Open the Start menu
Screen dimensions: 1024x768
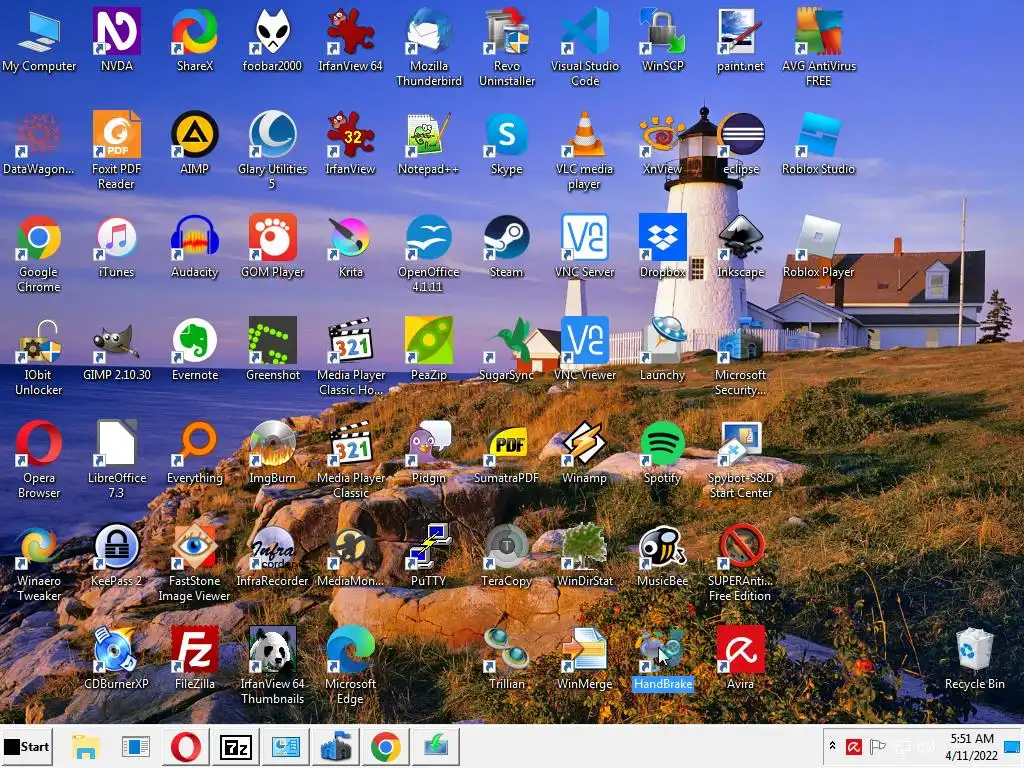click(x=27, y=746)
